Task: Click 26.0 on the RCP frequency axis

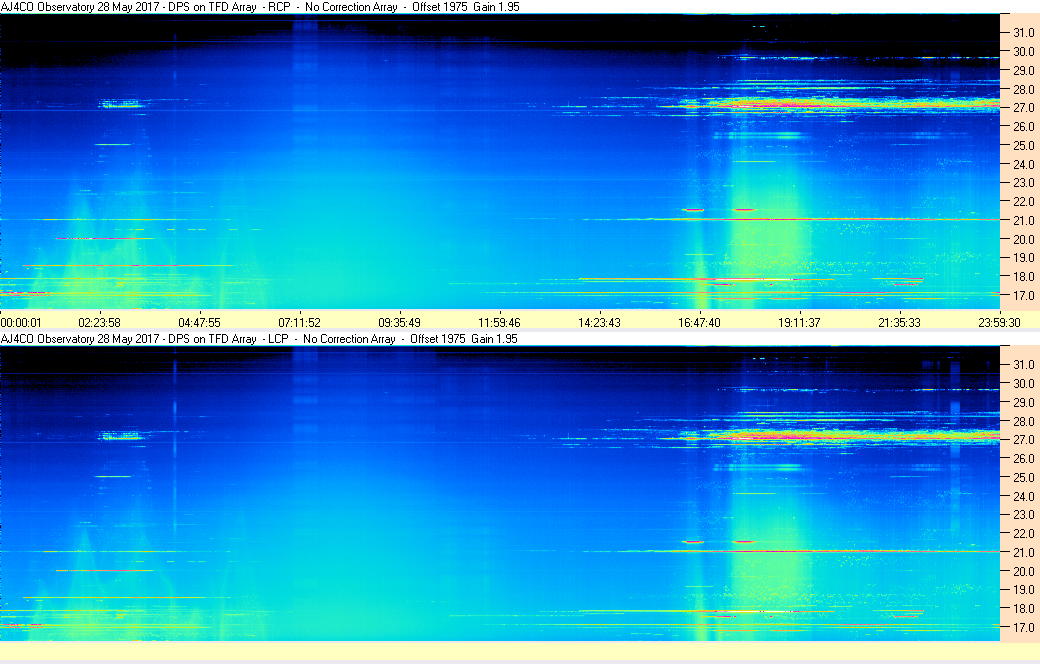Action: pos(1023,127)
